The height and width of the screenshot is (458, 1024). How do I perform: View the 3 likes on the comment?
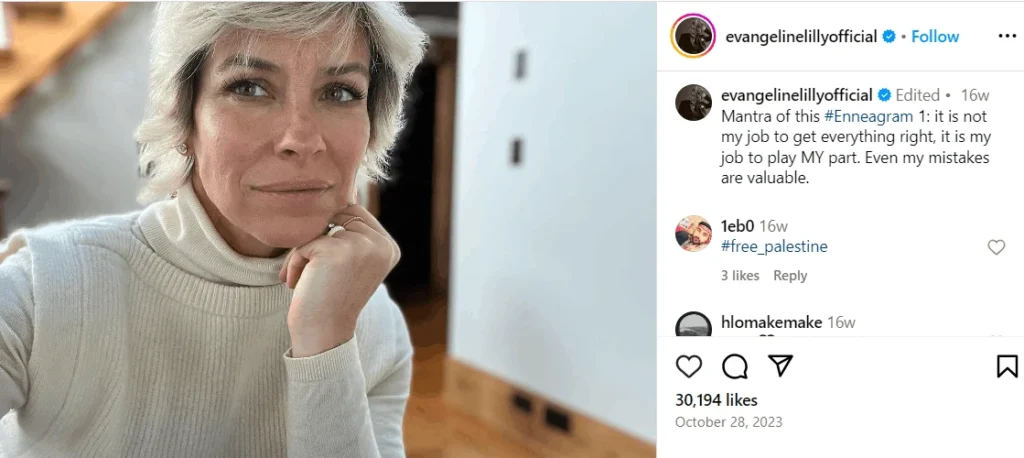(x=740, y=276)
